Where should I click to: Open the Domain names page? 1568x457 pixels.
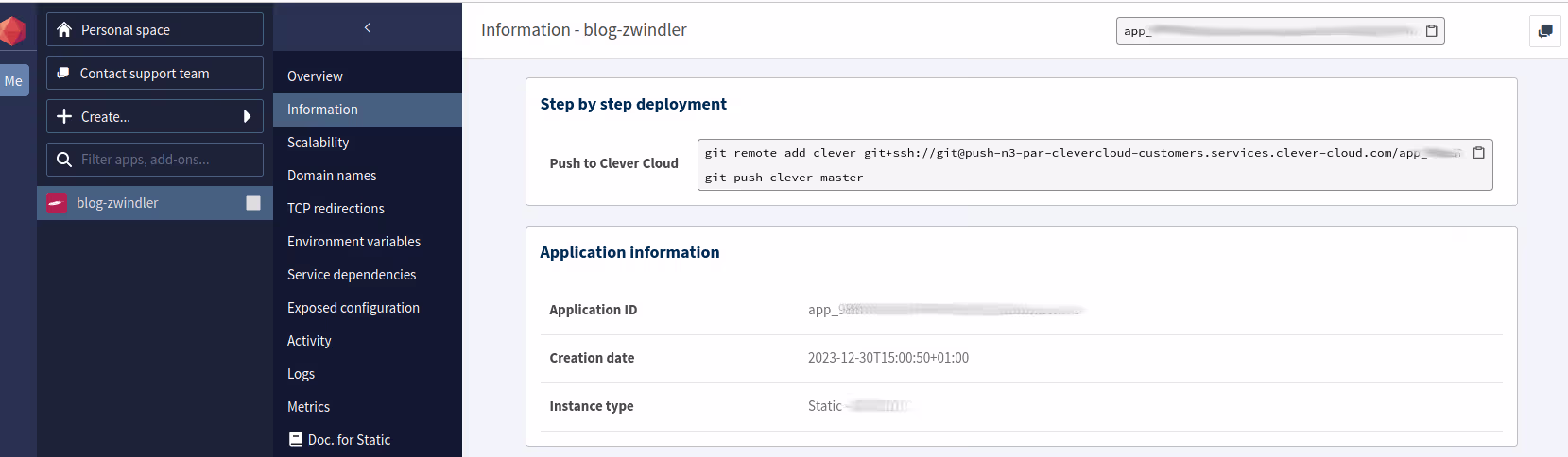(x=332, y=176)
